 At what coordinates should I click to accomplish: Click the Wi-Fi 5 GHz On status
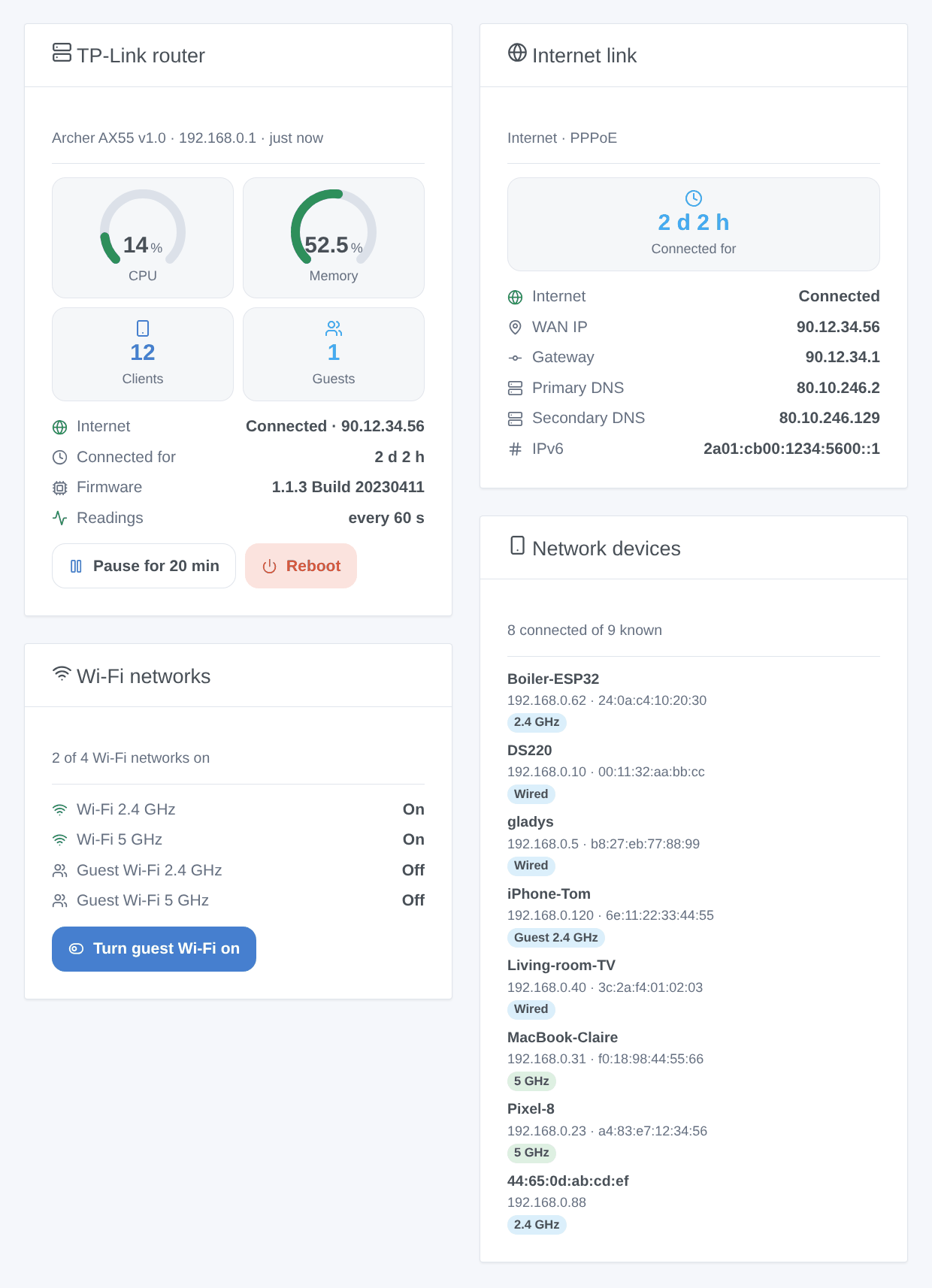click(413, 839)
